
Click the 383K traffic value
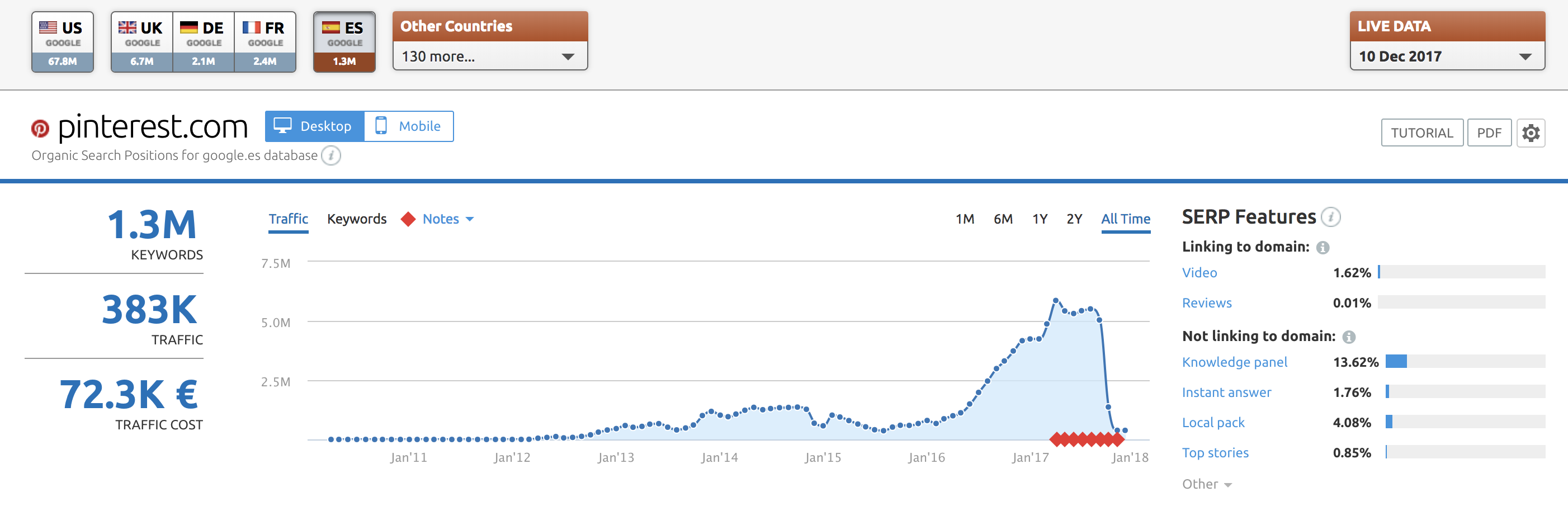tap(150, 310)
